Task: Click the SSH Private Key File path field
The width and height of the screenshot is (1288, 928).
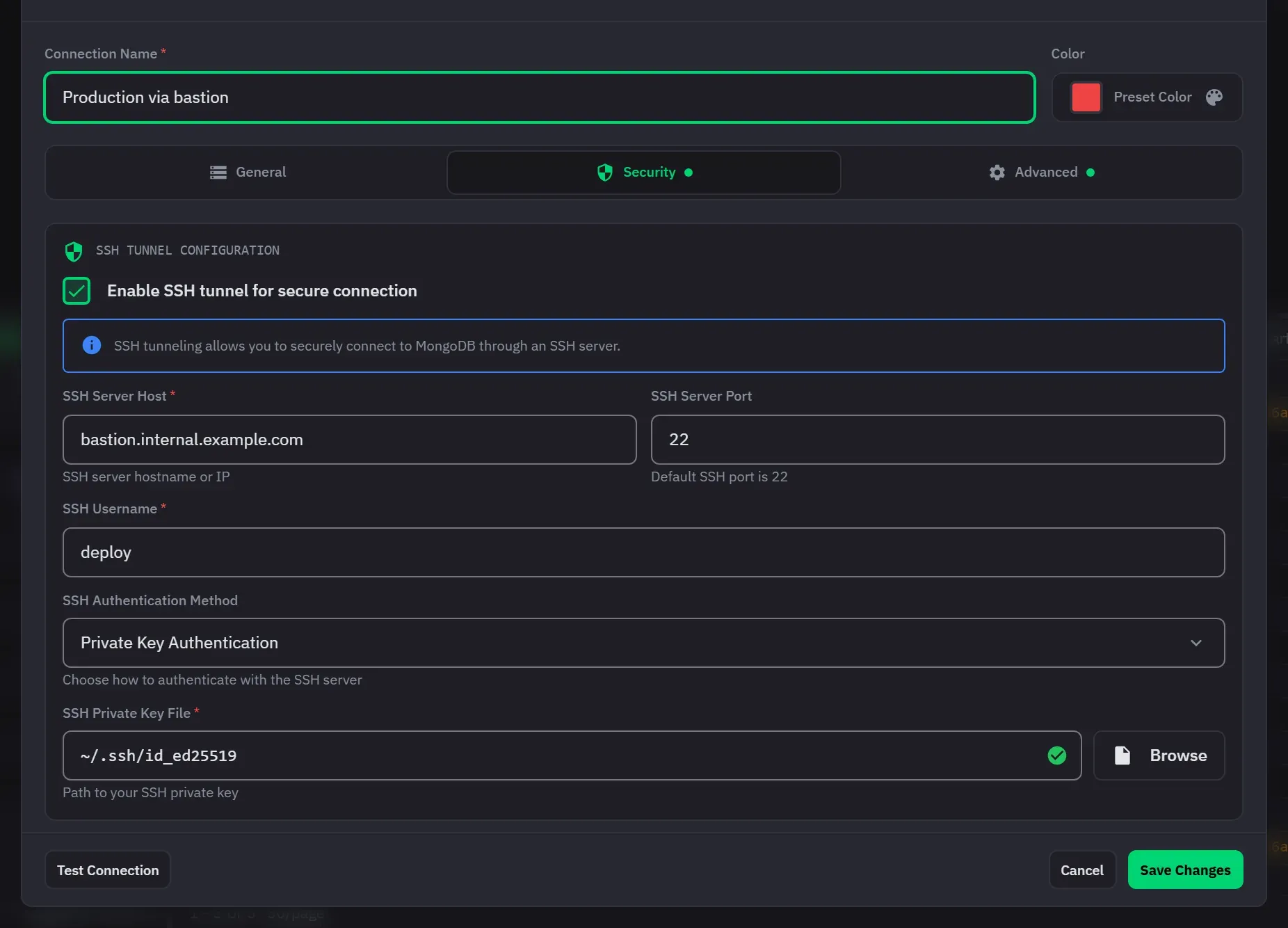Action: [x=572, y=755]
